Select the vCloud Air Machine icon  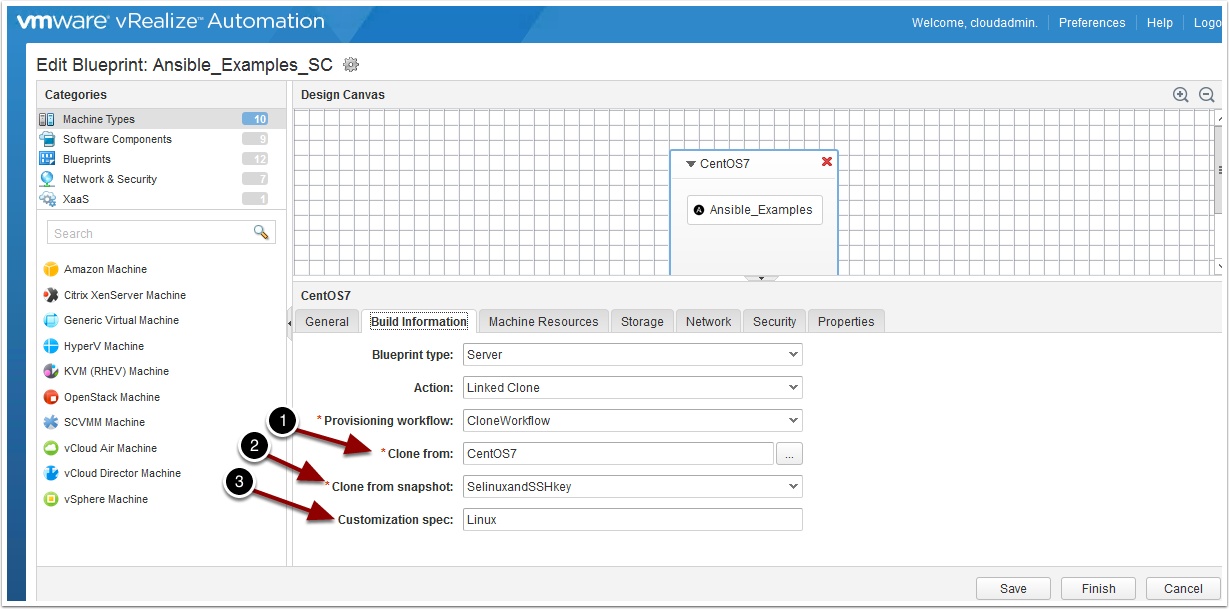pos(51,448)
